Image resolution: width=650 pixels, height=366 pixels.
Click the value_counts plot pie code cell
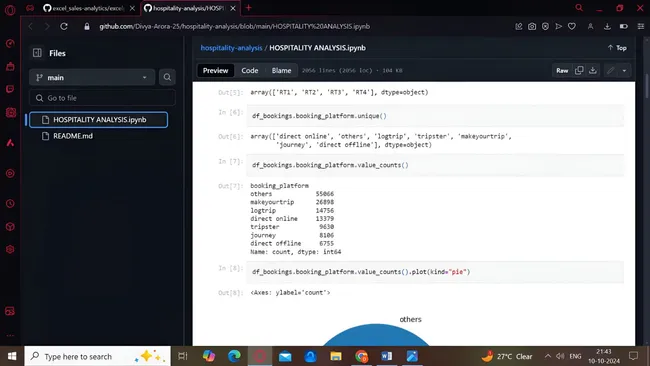(x=435, y=272)
